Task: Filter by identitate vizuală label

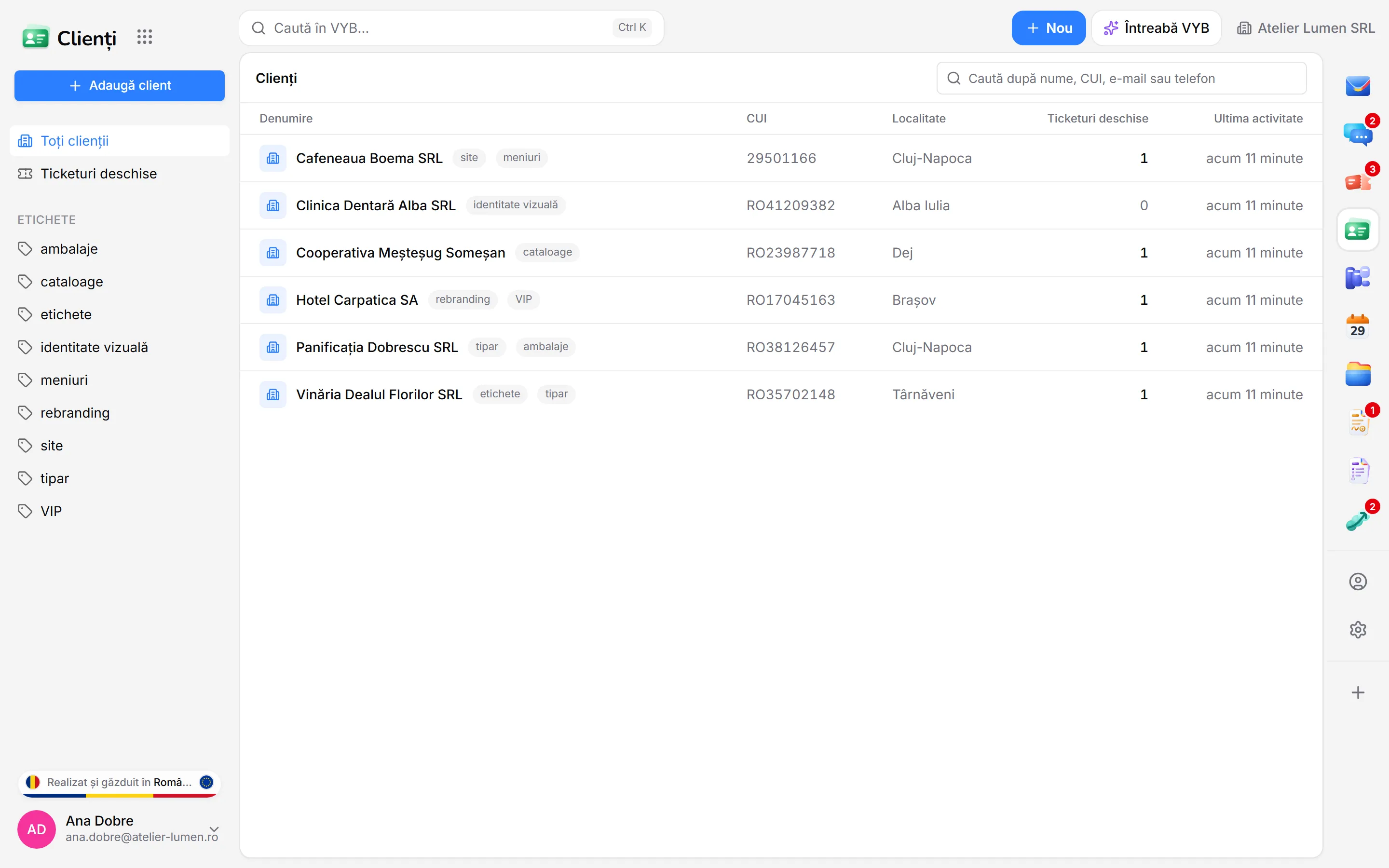Action: [x=120, y=347]
